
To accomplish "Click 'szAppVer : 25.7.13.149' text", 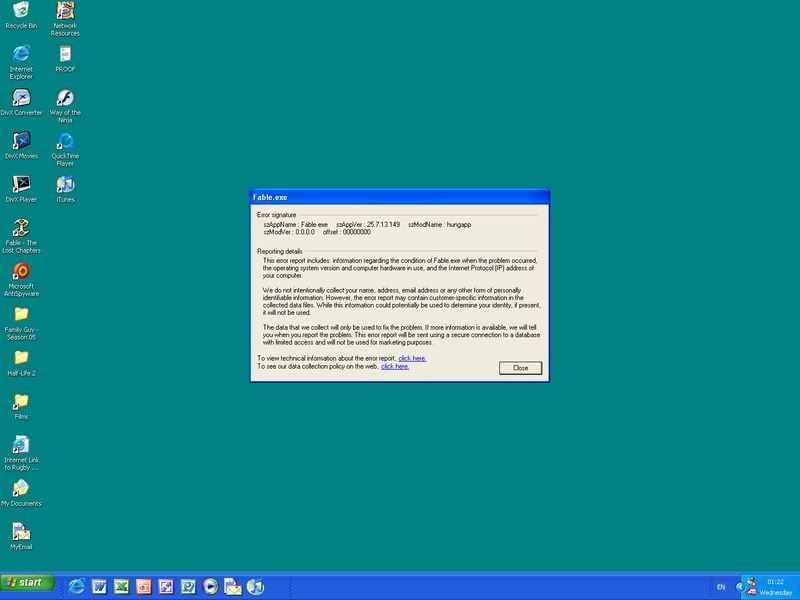I will tap(368, 224).
